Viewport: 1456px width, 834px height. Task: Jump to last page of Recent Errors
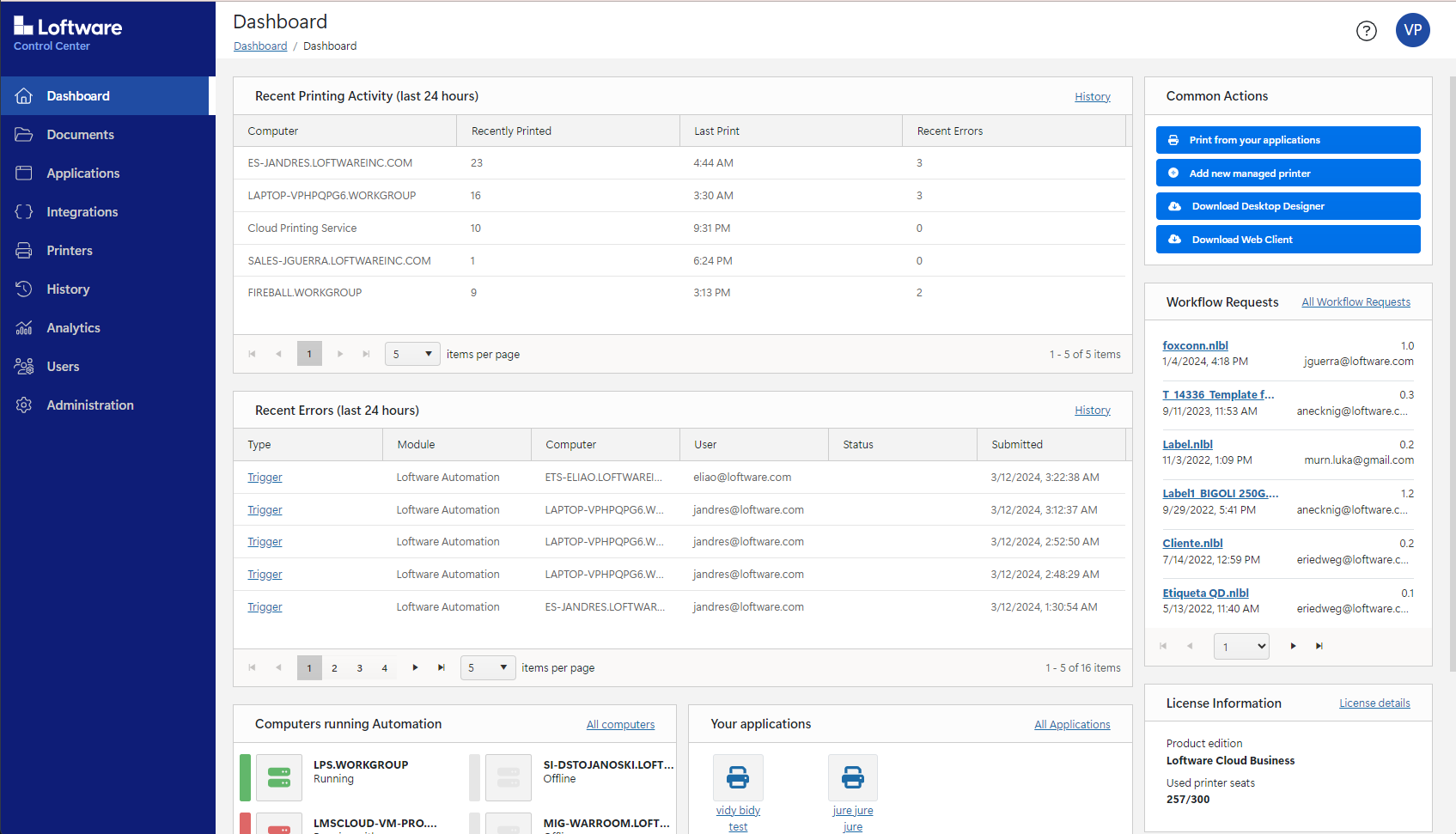coord(442,667)
